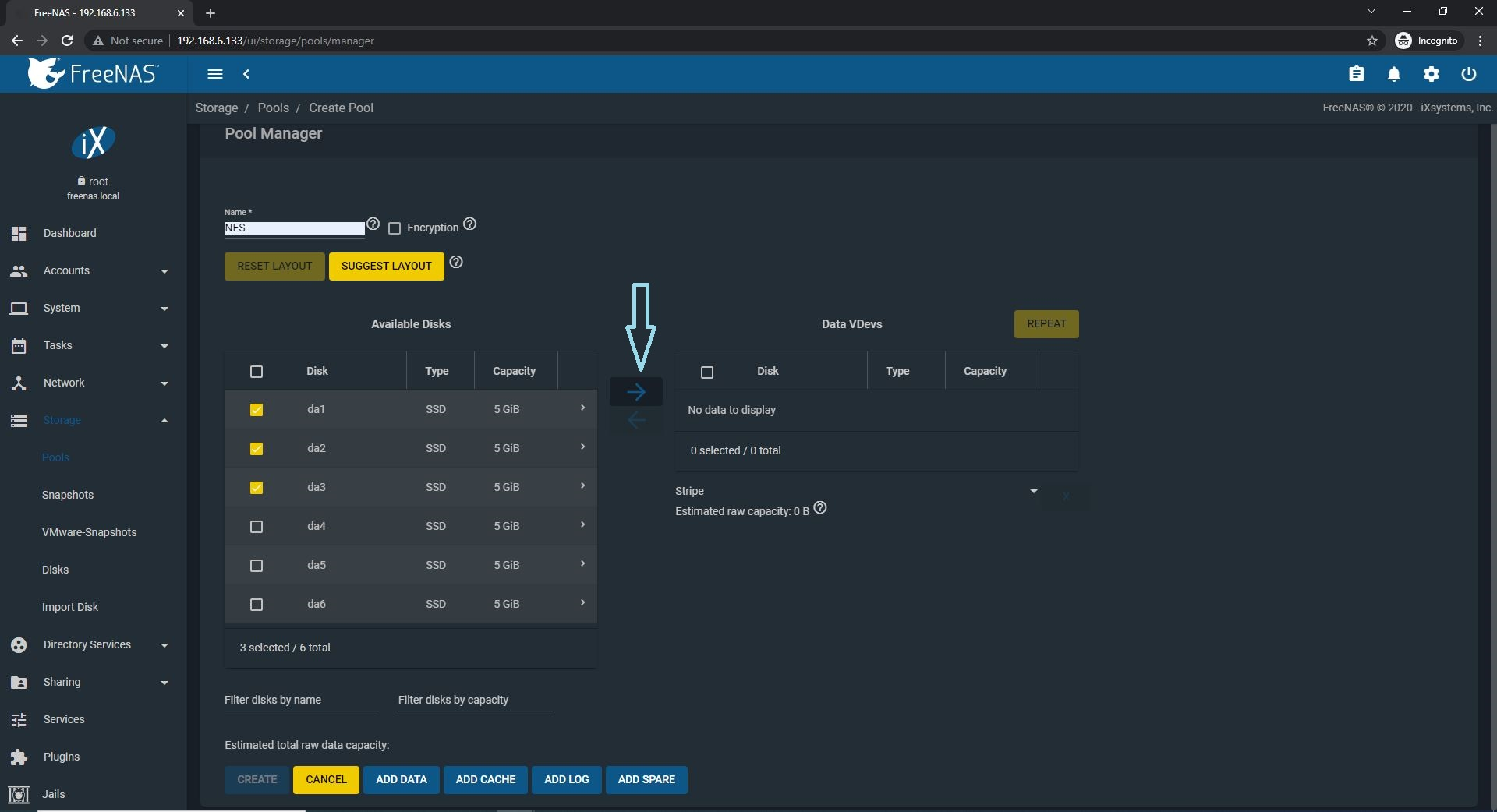Toggle select-all checkbox in Data VDevs
The image size is (1497, 812).
point(707,372)
